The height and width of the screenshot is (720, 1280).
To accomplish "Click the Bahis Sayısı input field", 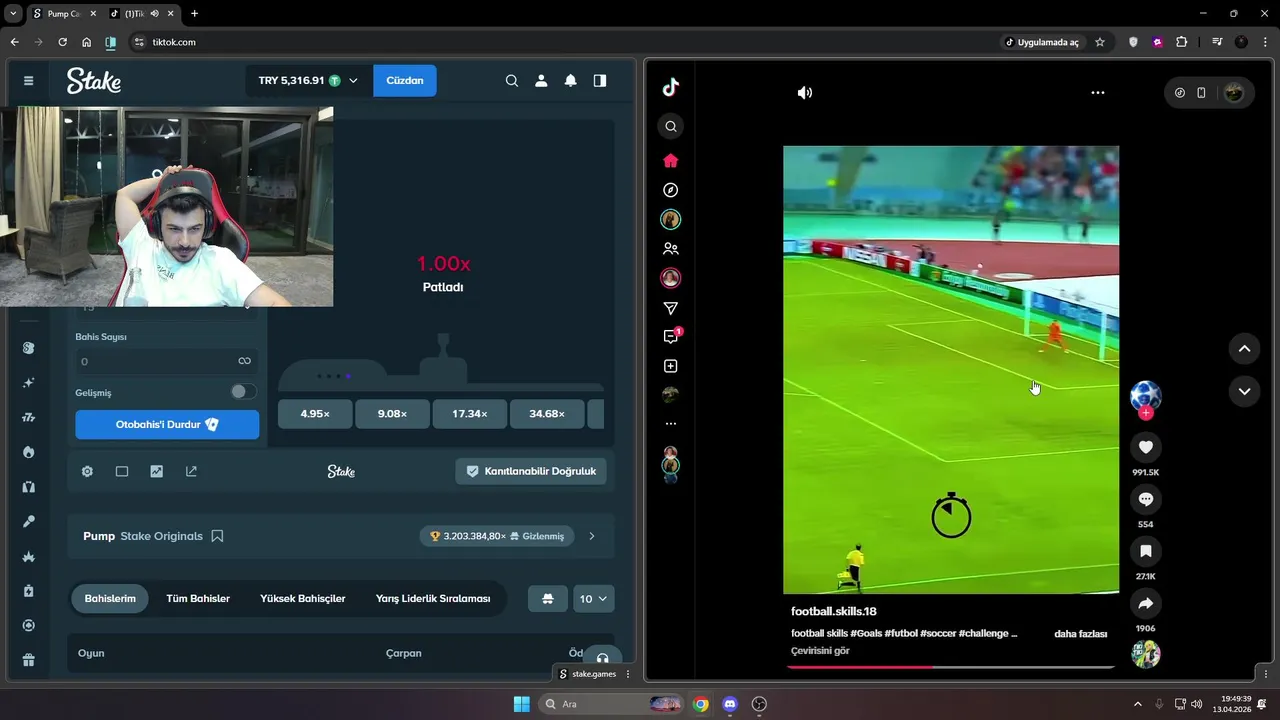I will point(166,361).
